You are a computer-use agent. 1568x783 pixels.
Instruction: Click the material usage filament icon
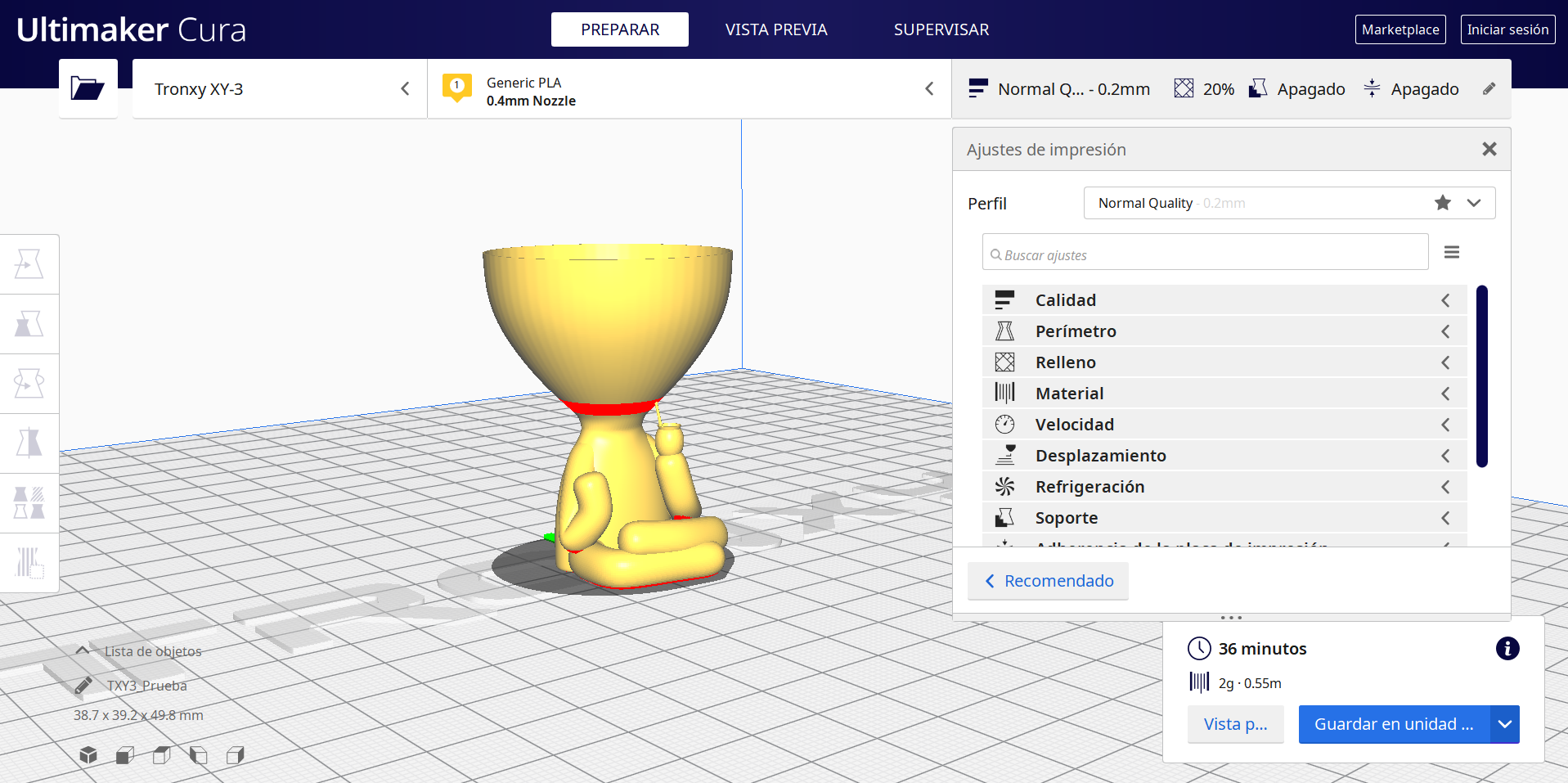click(x=1199, y=682)
